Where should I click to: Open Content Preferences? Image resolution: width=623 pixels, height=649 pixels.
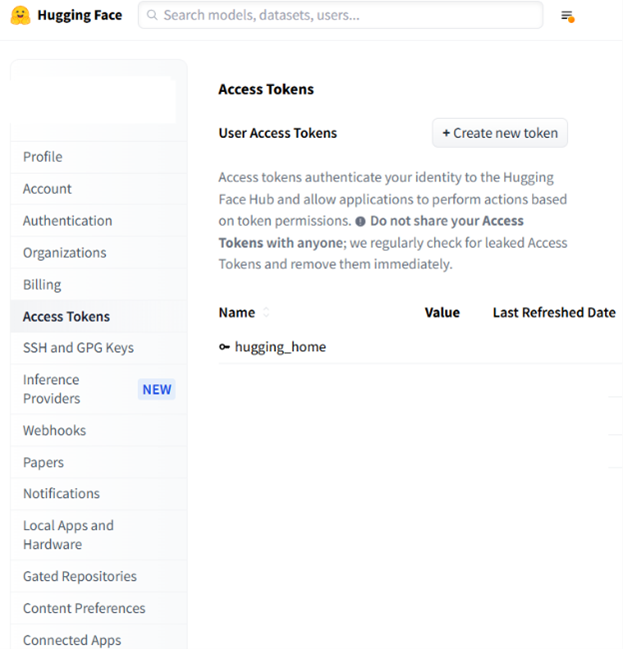pos(99,608)
